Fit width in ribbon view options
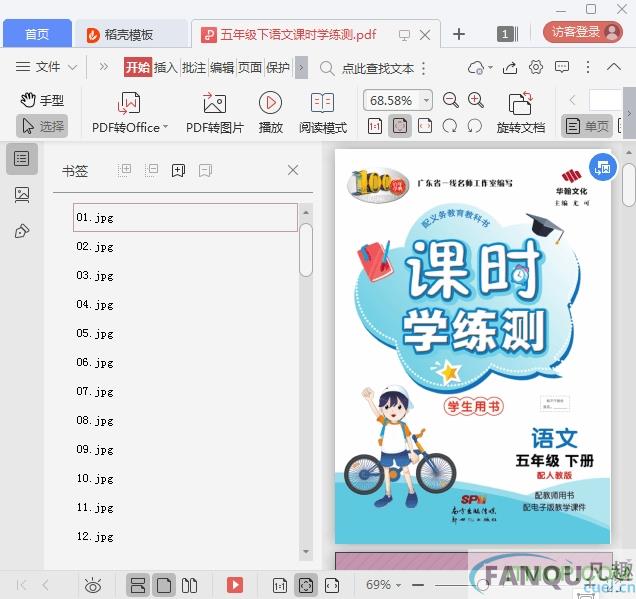 click(x=425, y=127)
